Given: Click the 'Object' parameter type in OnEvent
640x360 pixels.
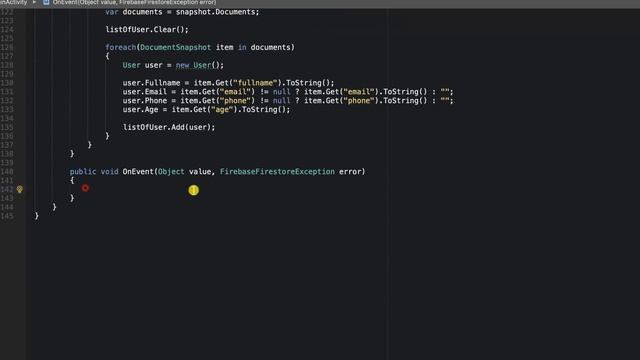Looking at the screenshot, I should tap(171, 172).
